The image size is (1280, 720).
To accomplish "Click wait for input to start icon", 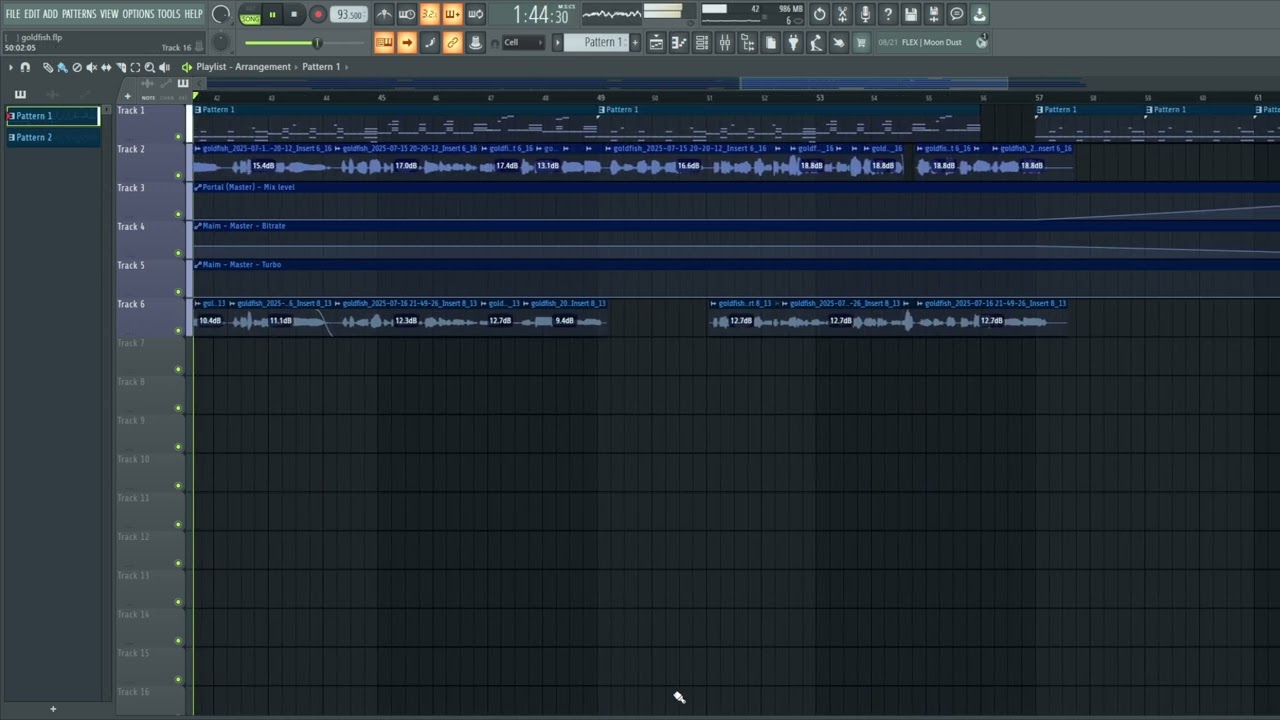I will (407, 14).
